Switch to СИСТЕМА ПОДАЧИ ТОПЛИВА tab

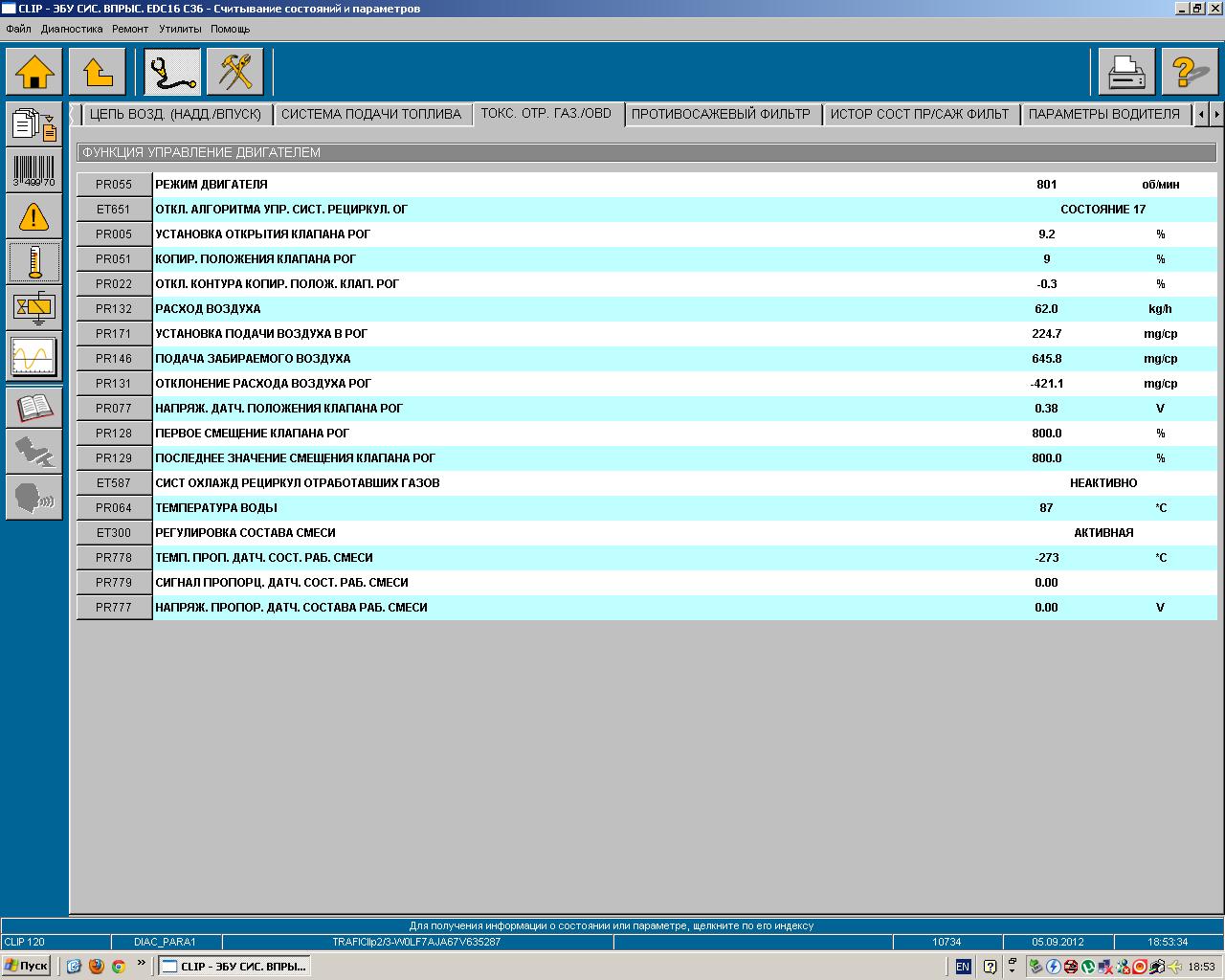click(371, 114)
